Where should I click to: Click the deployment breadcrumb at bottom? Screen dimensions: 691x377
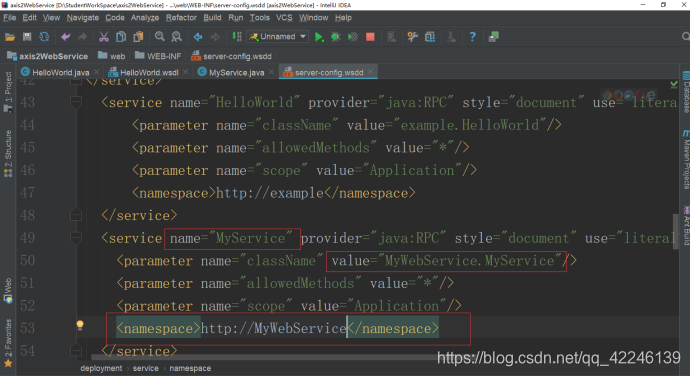(x=101, y=368)
